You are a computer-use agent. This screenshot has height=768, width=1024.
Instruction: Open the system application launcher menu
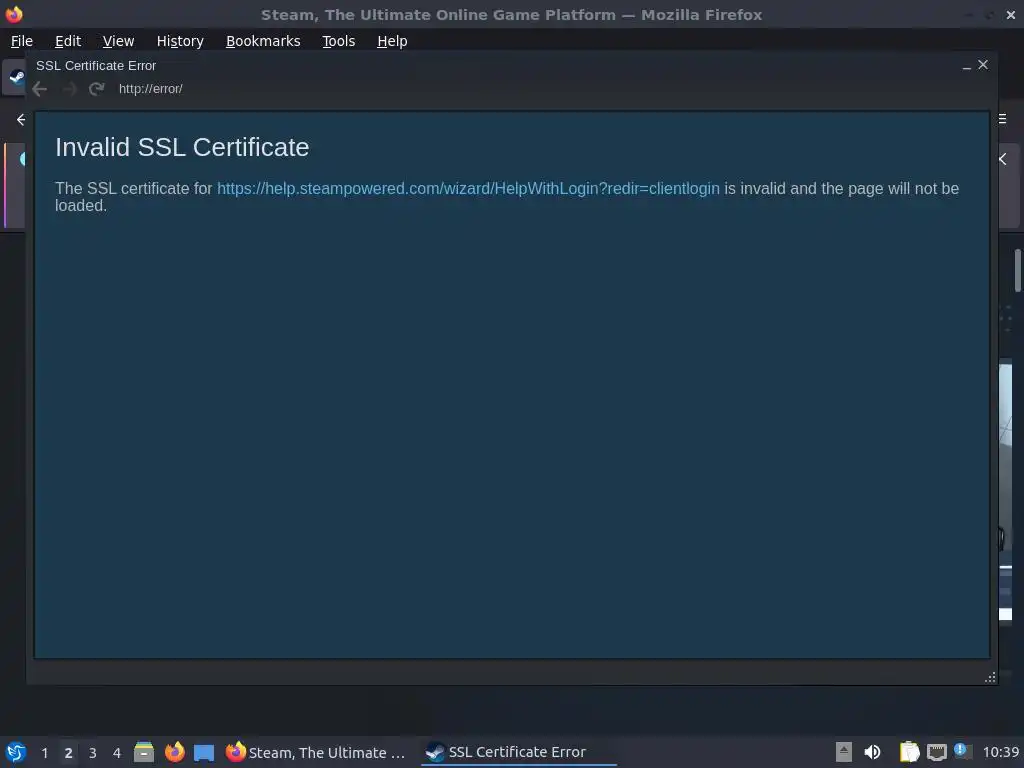tap(16, 752)
